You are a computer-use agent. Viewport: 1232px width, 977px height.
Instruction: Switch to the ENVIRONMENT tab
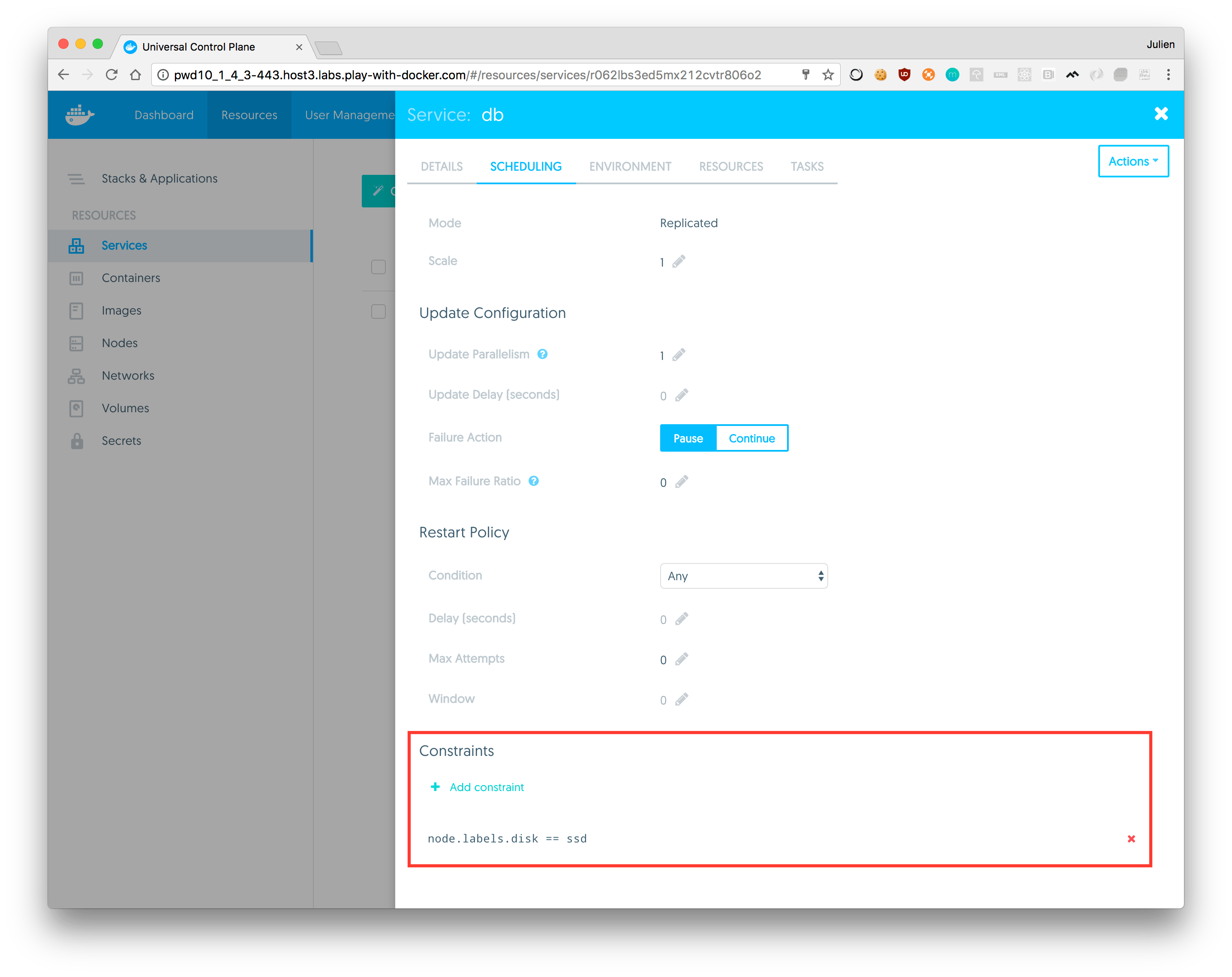pos(630,166)
